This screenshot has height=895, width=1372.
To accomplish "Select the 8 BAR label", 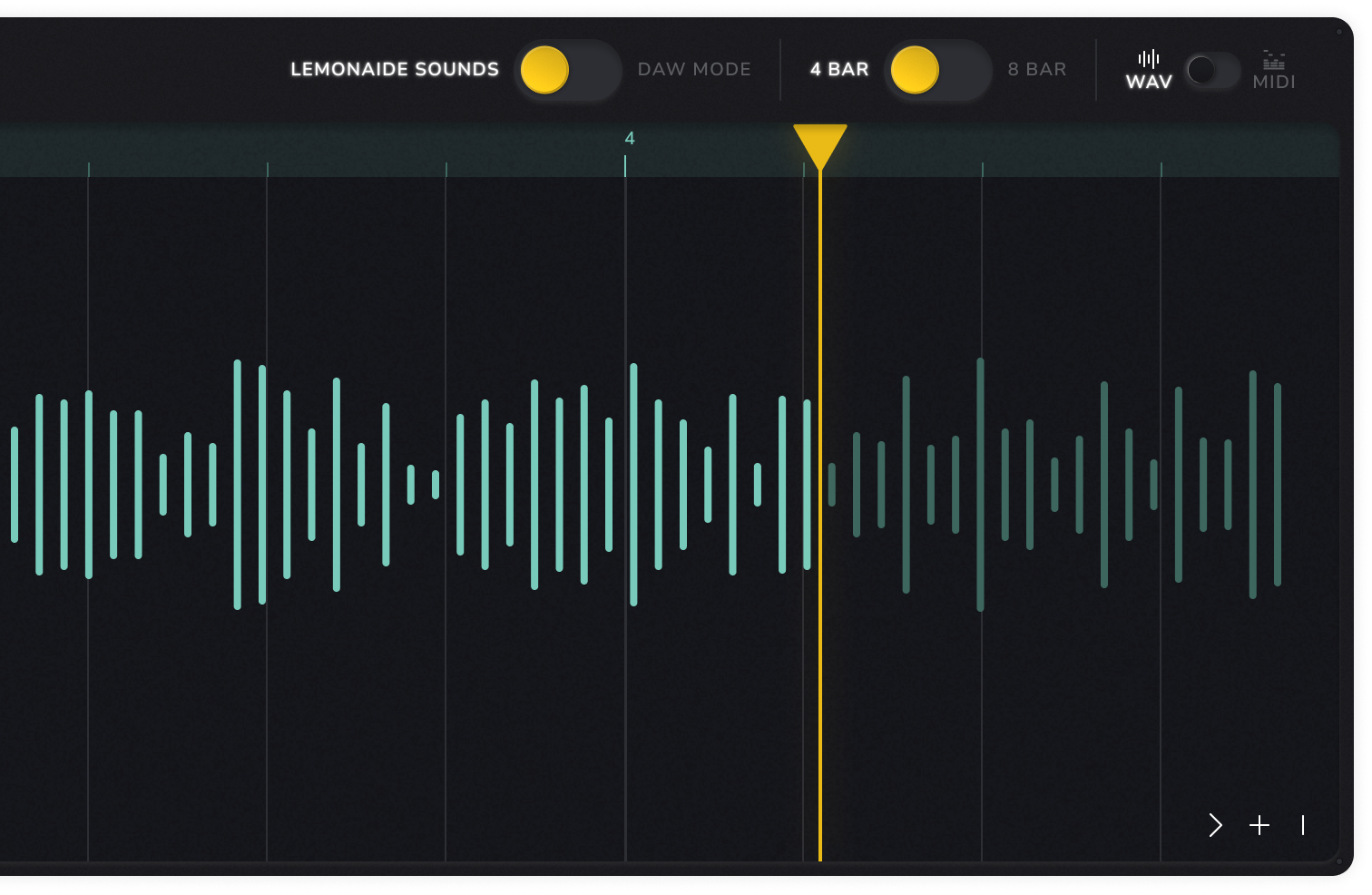I will (1037, 69).
